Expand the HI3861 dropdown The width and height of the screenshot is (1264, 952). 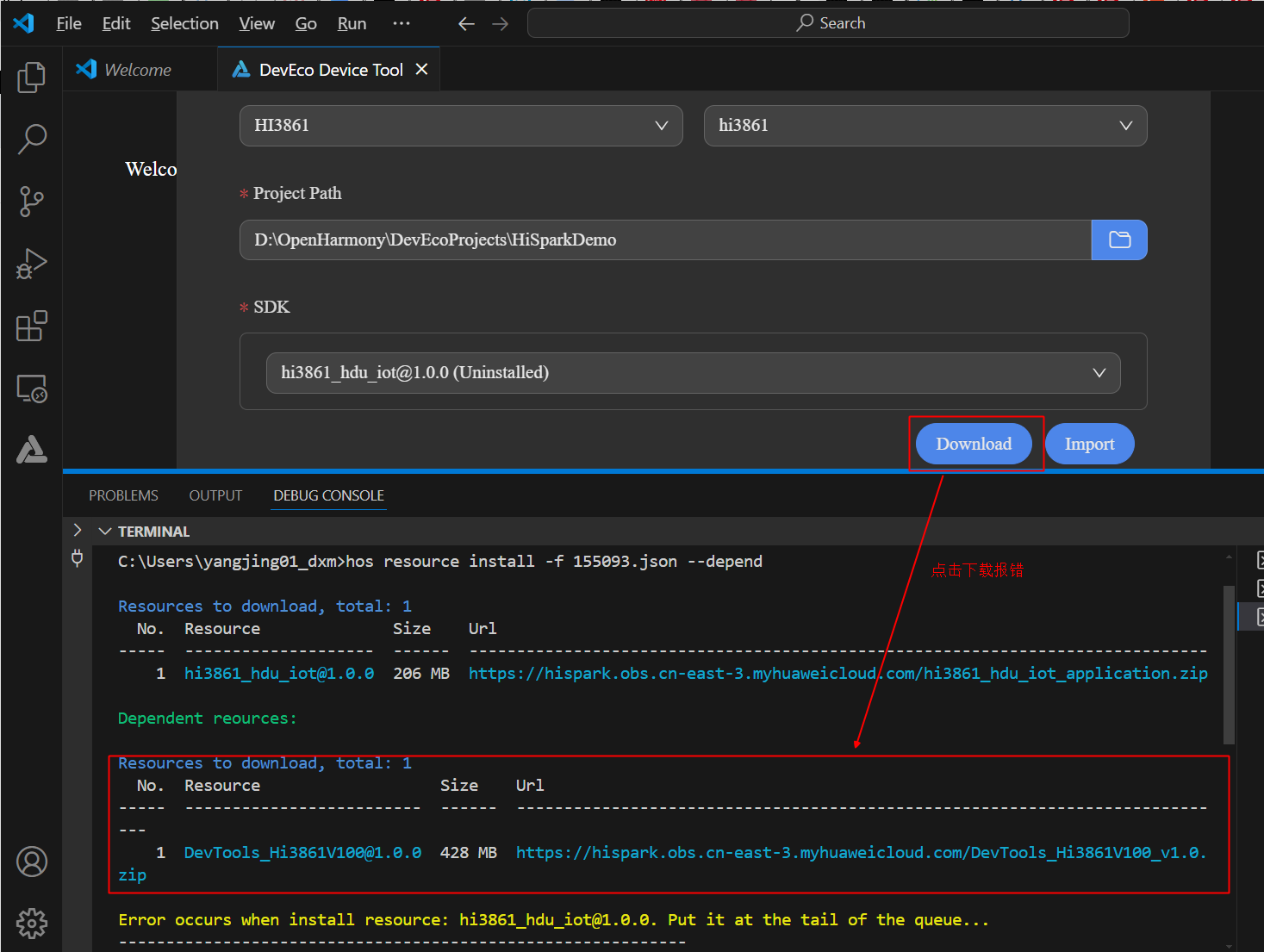[x=461, y=126]
